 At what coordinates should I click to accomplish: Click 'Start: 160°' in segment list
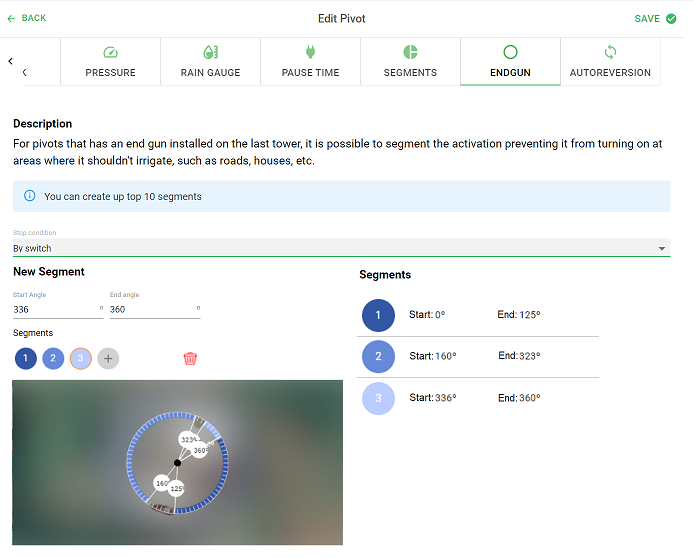(x=433, y=356)
